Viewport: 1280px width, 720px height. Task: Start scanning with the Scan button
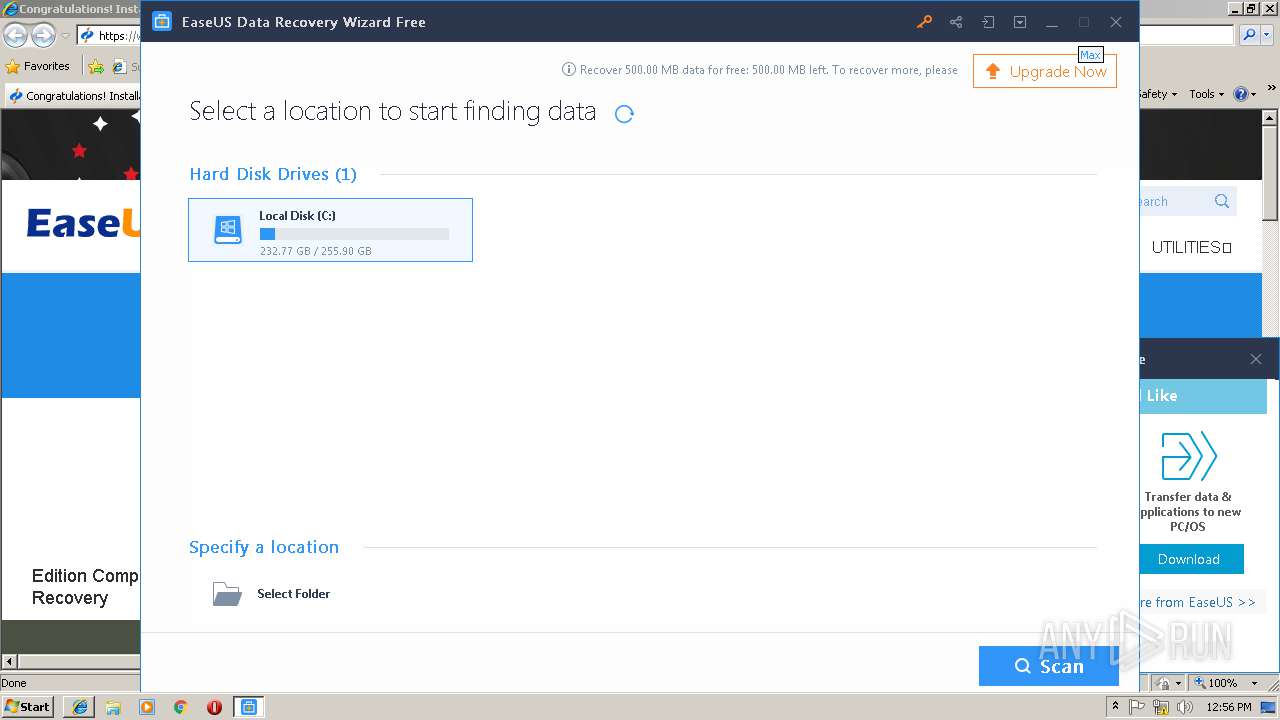[1048, 666]
